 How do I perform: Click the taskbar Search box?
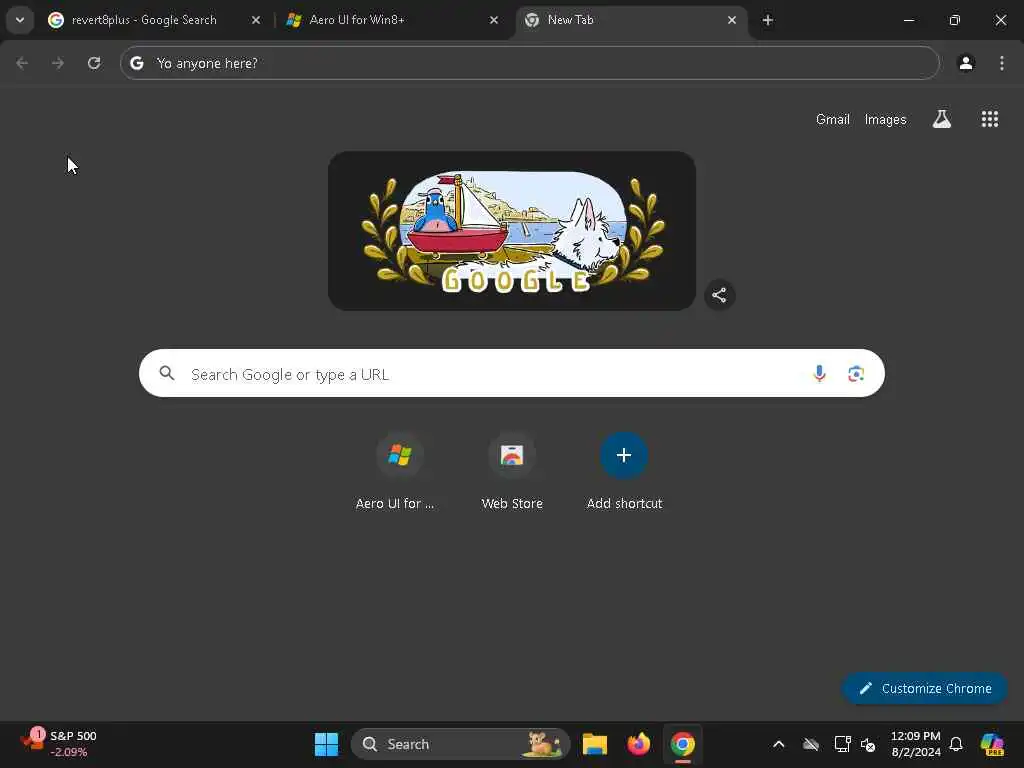[460, 744]
